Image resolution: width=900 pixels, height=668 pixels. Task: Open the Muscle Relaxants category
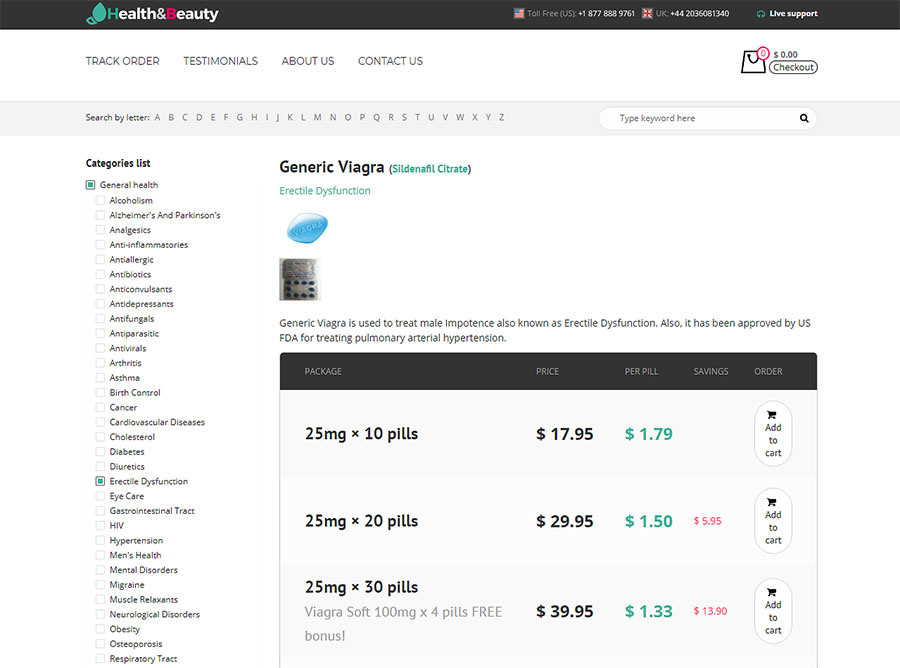click(x=143, y=600)
